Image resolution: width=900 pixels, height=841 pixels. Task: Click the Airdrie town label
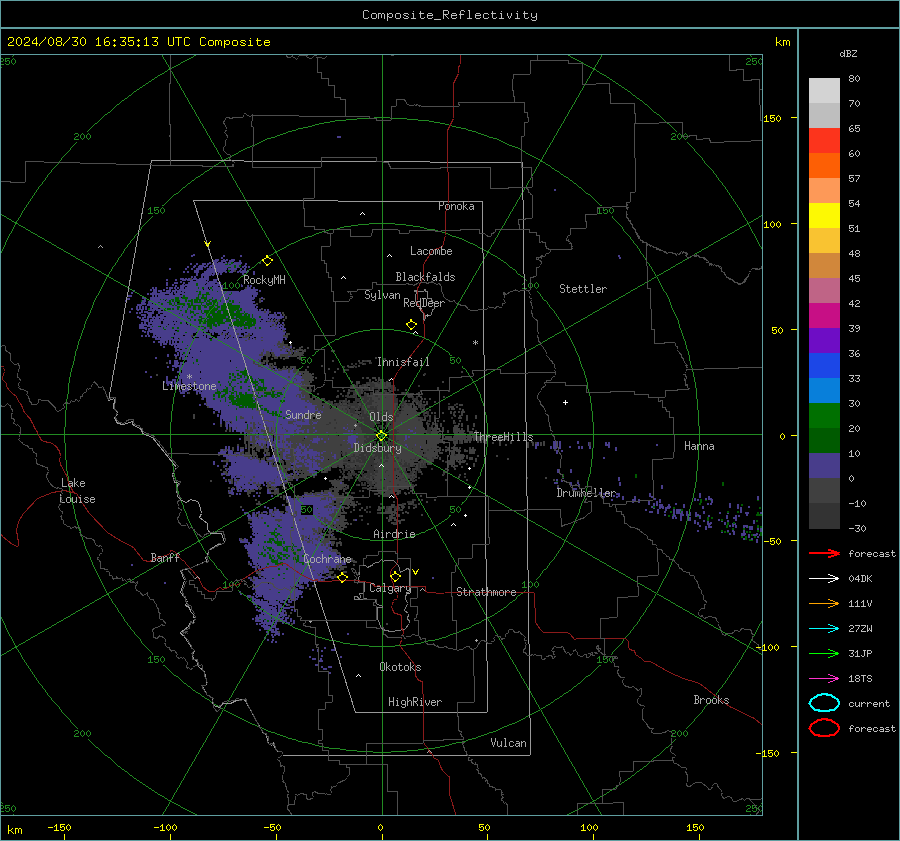pos(394,534)
